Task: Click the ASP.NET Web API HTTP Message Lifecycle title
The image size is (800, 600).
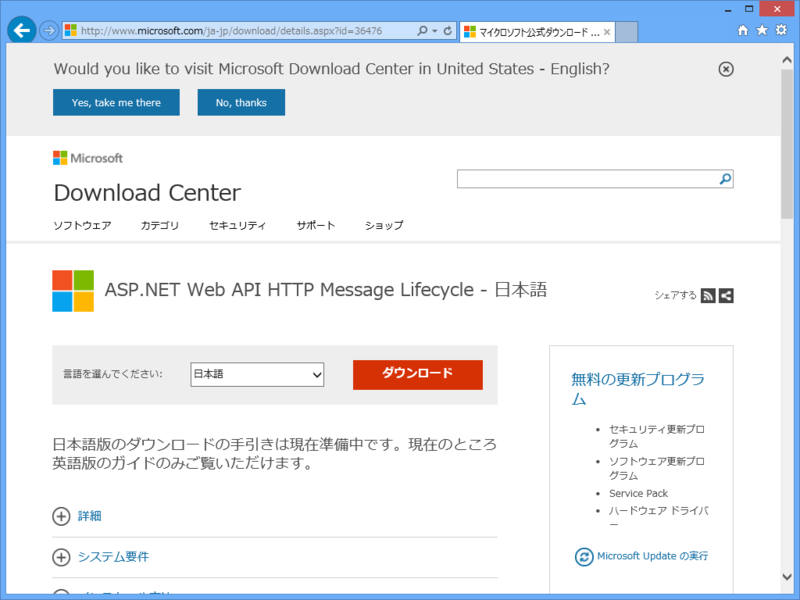Action: coord(326,290)
